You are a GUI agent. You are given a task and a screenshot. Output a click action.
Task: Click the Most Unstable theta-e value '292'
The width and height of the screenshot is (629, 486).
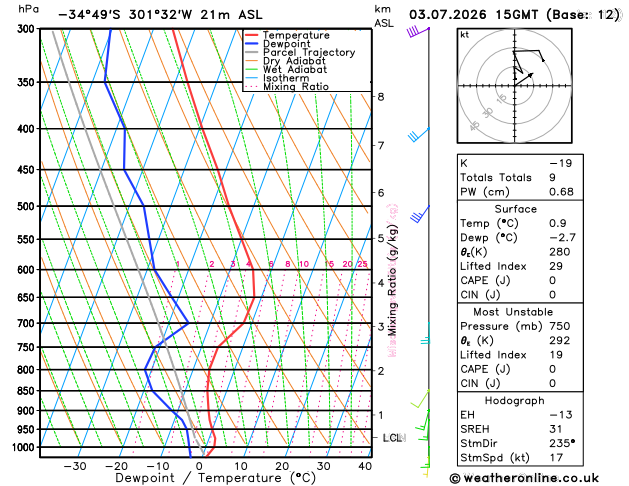tap(560, 341)
